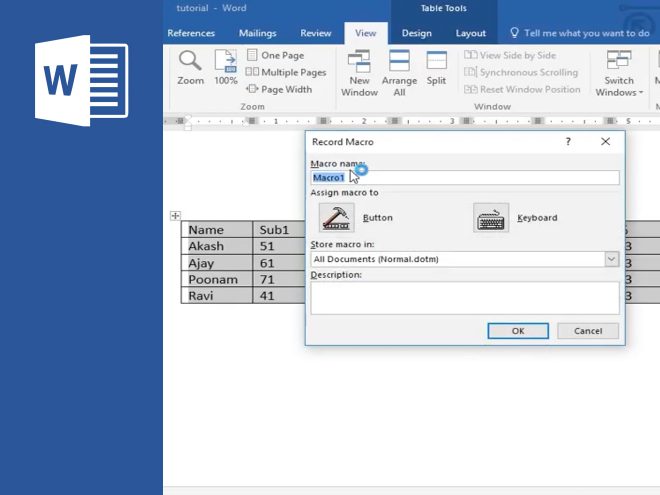The width and height of the screenshot is (660, 495).
Task: Click the Split window icon
Action: 436,62
